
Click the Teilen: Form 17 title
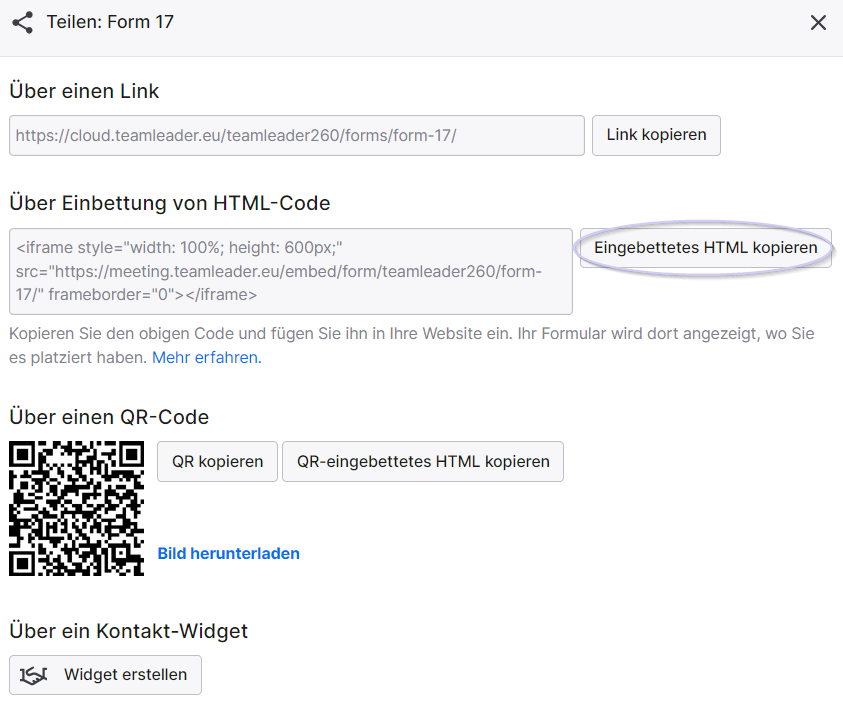click(x=110, y=22)
